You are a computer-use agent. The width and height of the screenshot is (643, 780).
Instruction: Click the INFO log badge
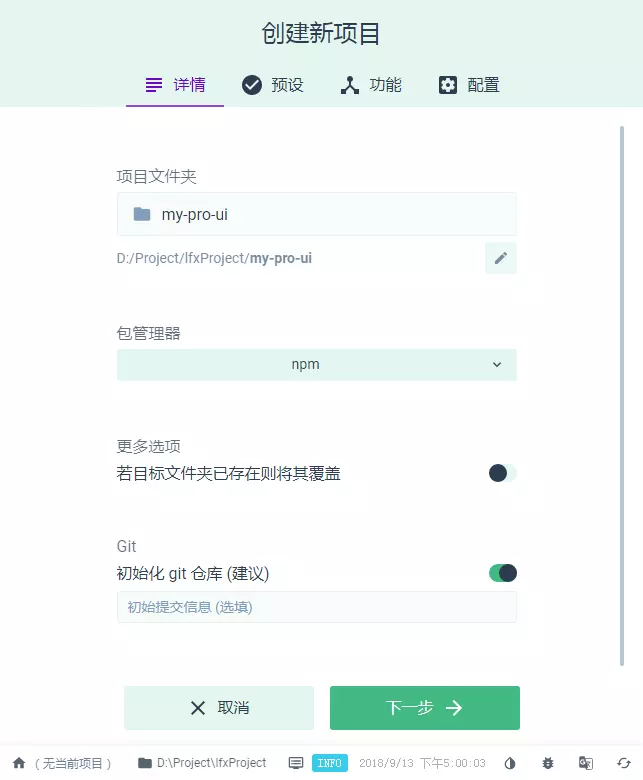(330, 763)
